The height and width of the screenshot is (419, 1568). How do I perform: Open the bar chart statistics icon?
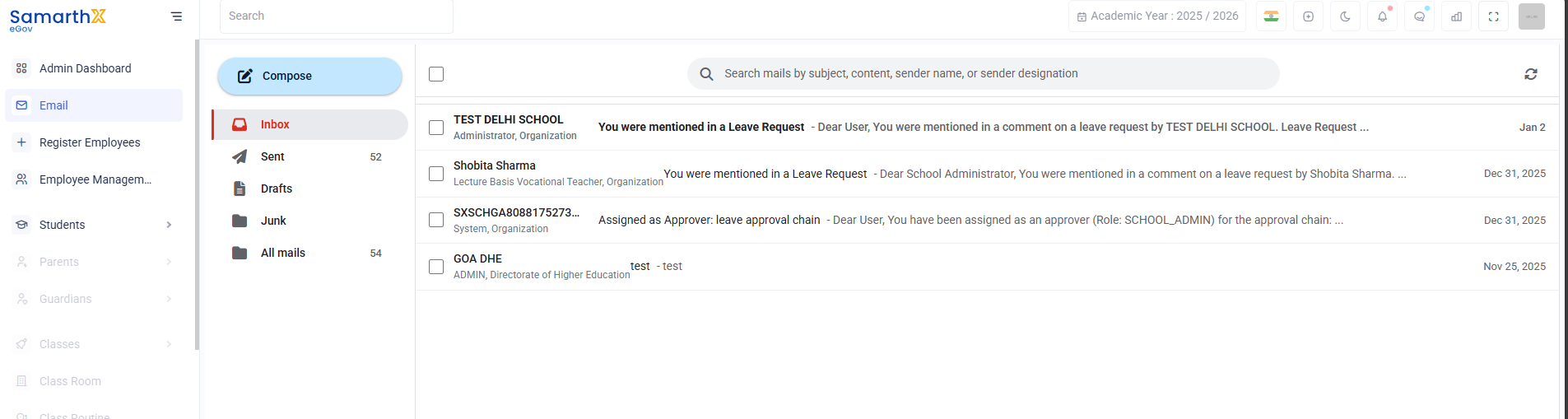click(1457, 16)
